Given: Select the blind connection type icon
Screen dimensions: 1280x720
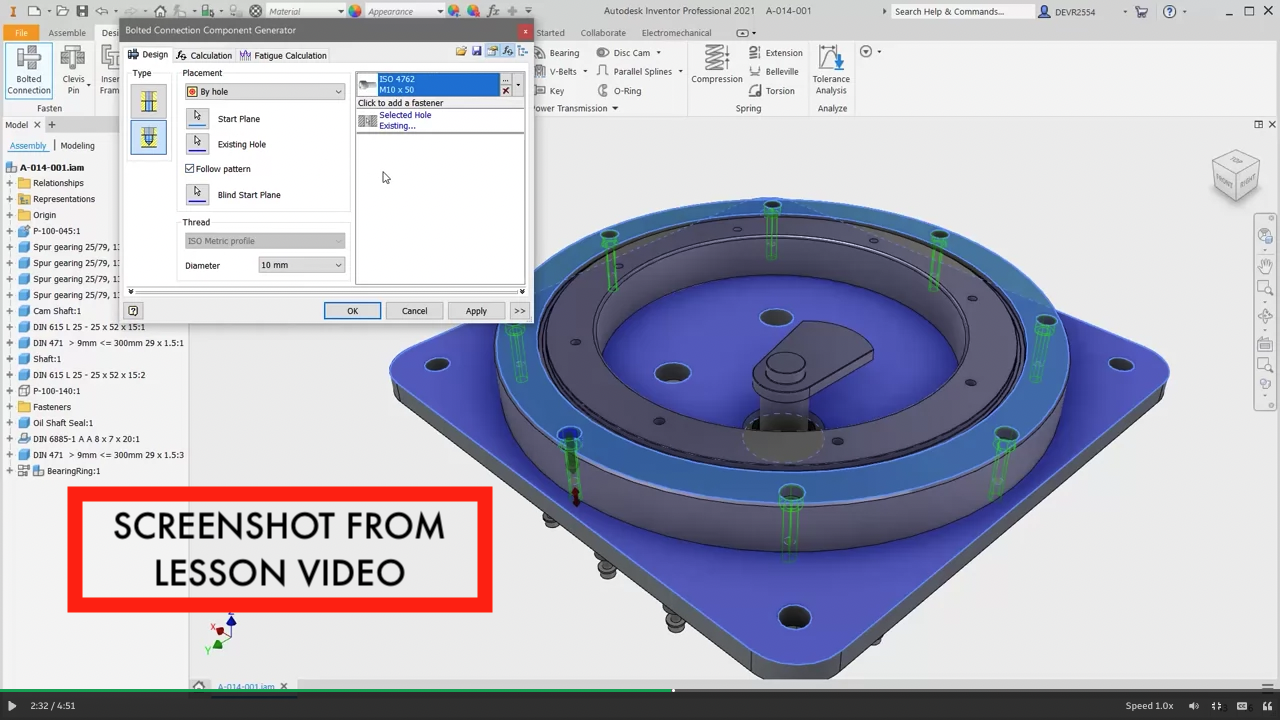Looking at the screenshot, I should (148, 137).
